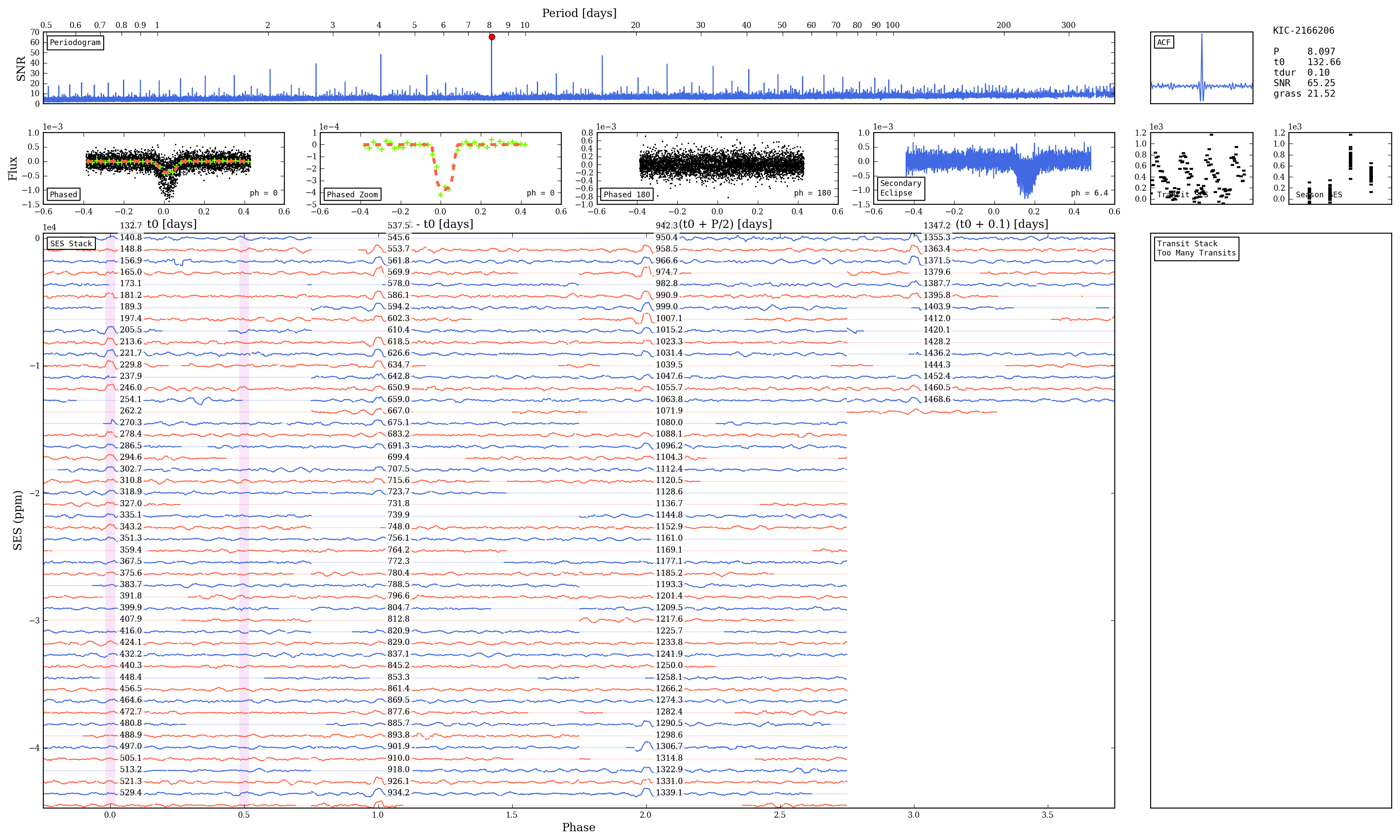Click the red peak marker in periodogram

[492, 37]
